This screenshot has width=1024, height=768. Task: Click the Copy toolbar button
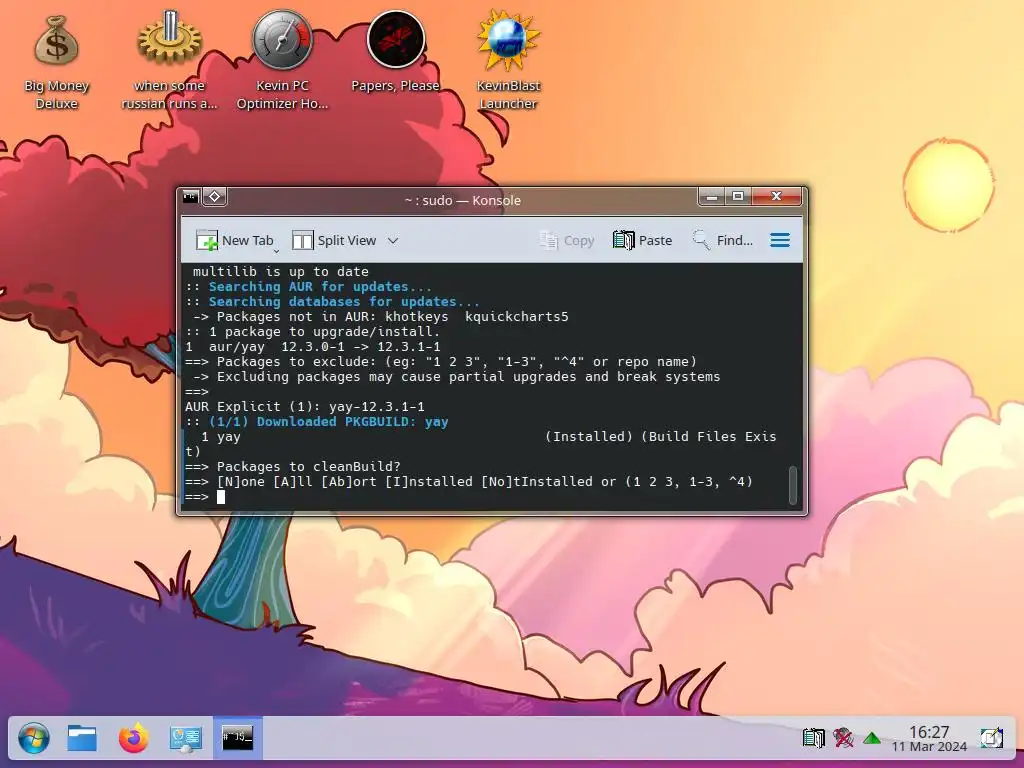point(567,240)
